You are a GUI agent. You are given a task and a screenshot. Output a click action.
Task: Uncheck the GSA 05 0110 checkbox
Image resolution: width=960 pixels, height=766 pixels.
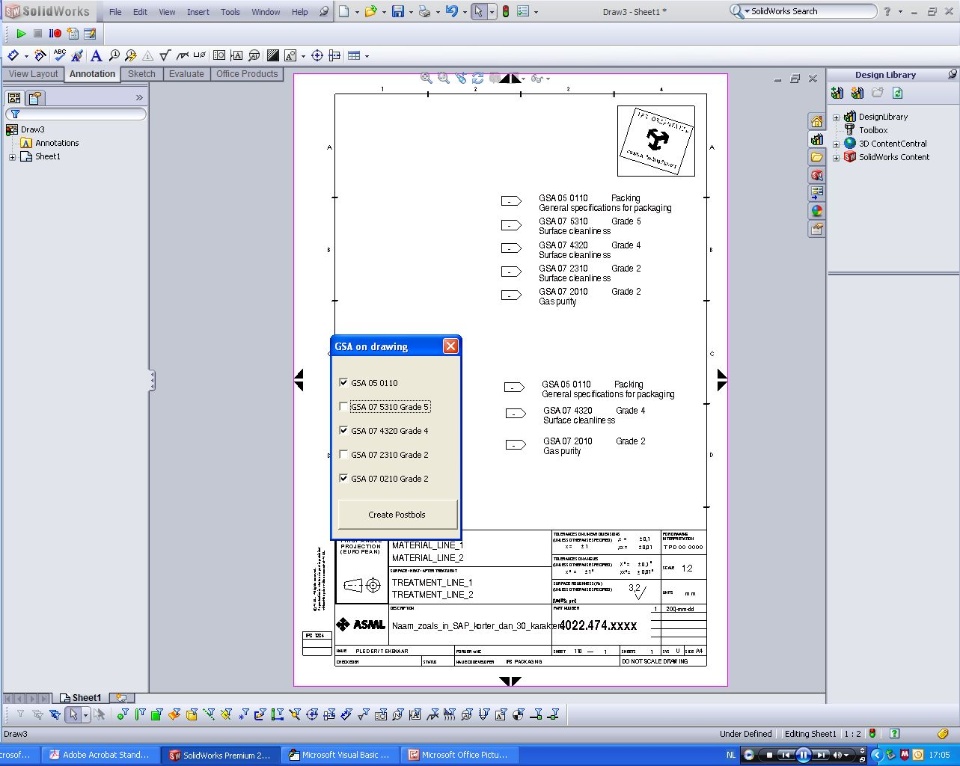tap(343, 383)
